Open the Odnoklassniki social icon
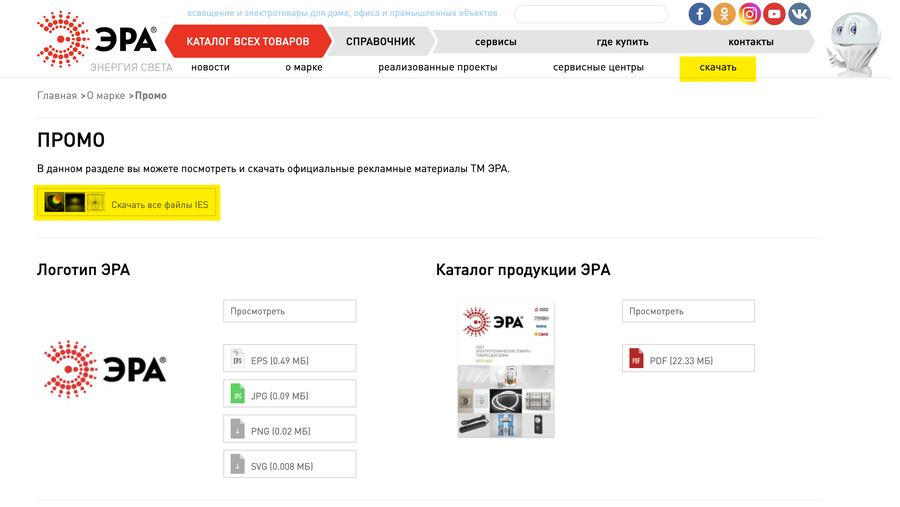900x507 pixels. click(x=724, y=14)
